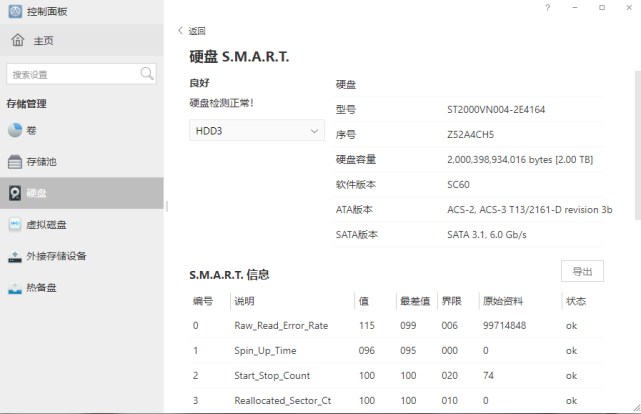Click the sidebar collapse handle
This screenshot has height=414, width=641.
167,206
